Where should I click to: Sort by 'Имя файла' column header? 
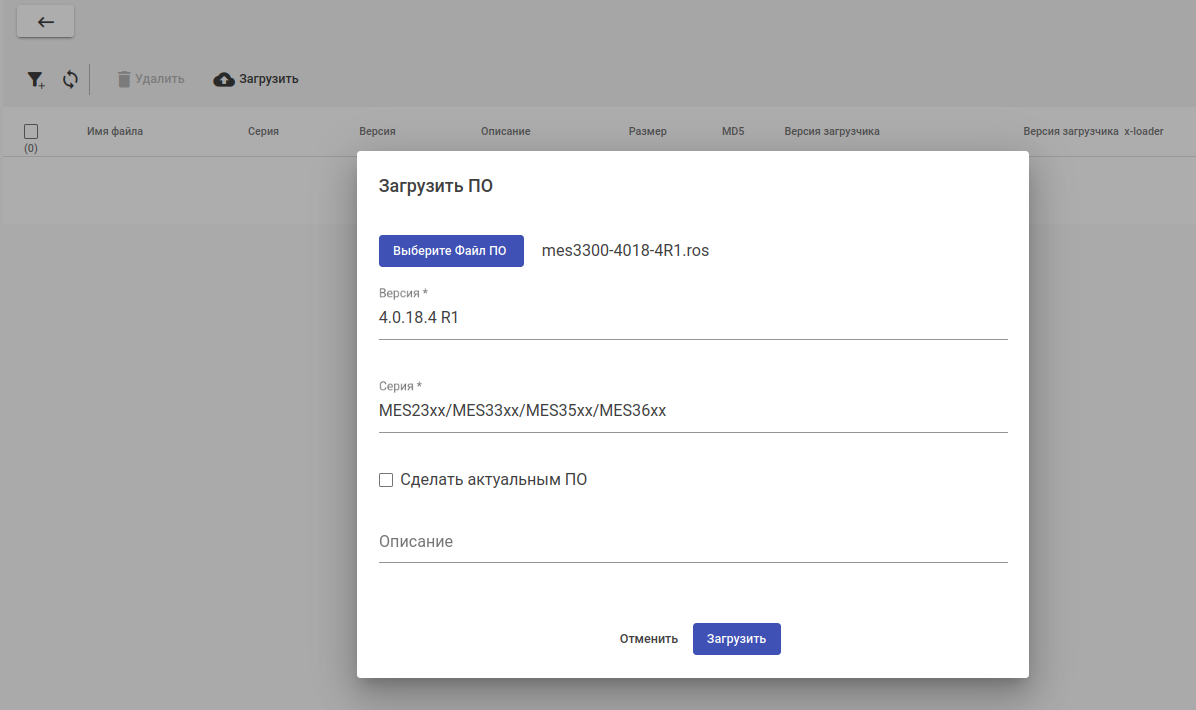115,131
